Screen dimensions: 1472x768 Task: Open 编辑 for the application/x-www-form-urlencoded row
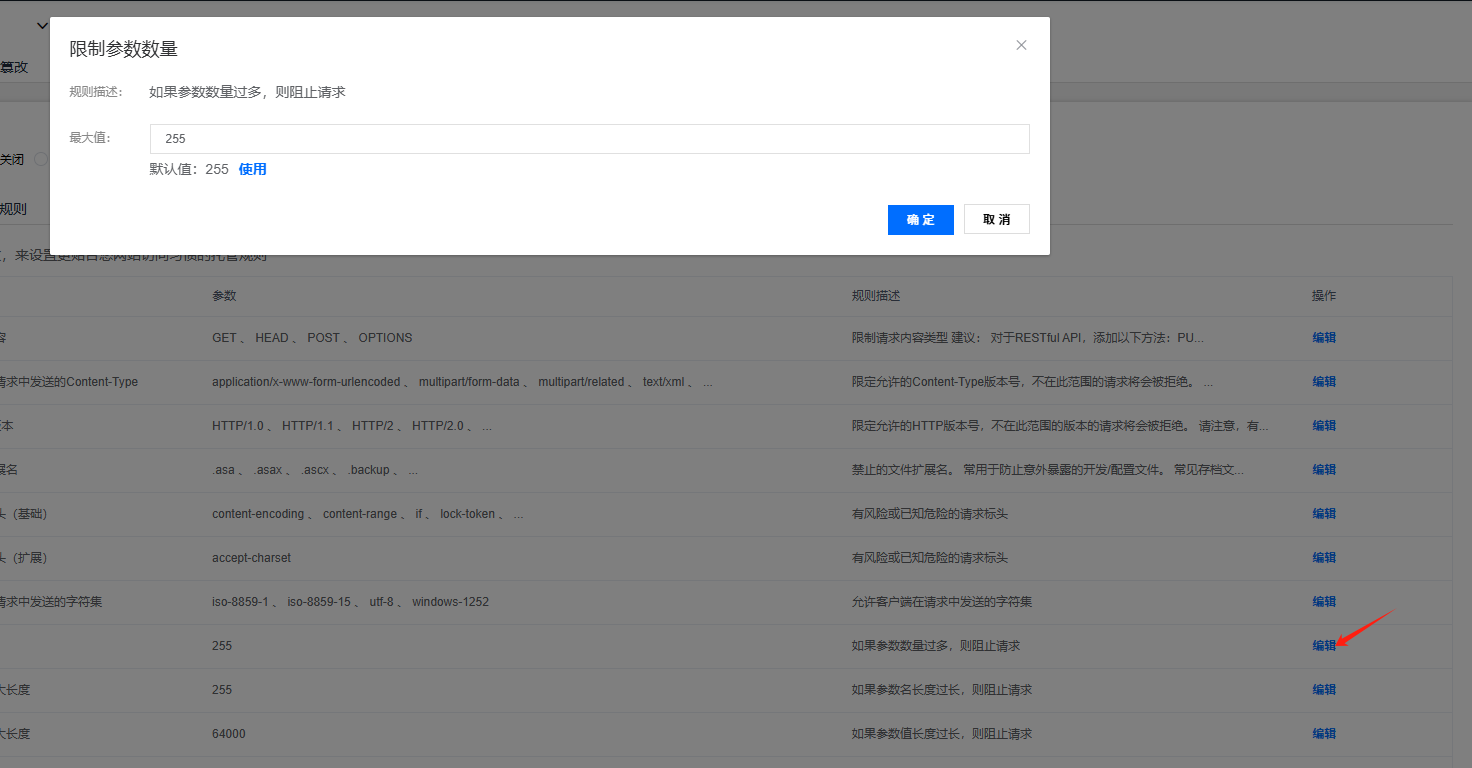tap(1324, 382)
